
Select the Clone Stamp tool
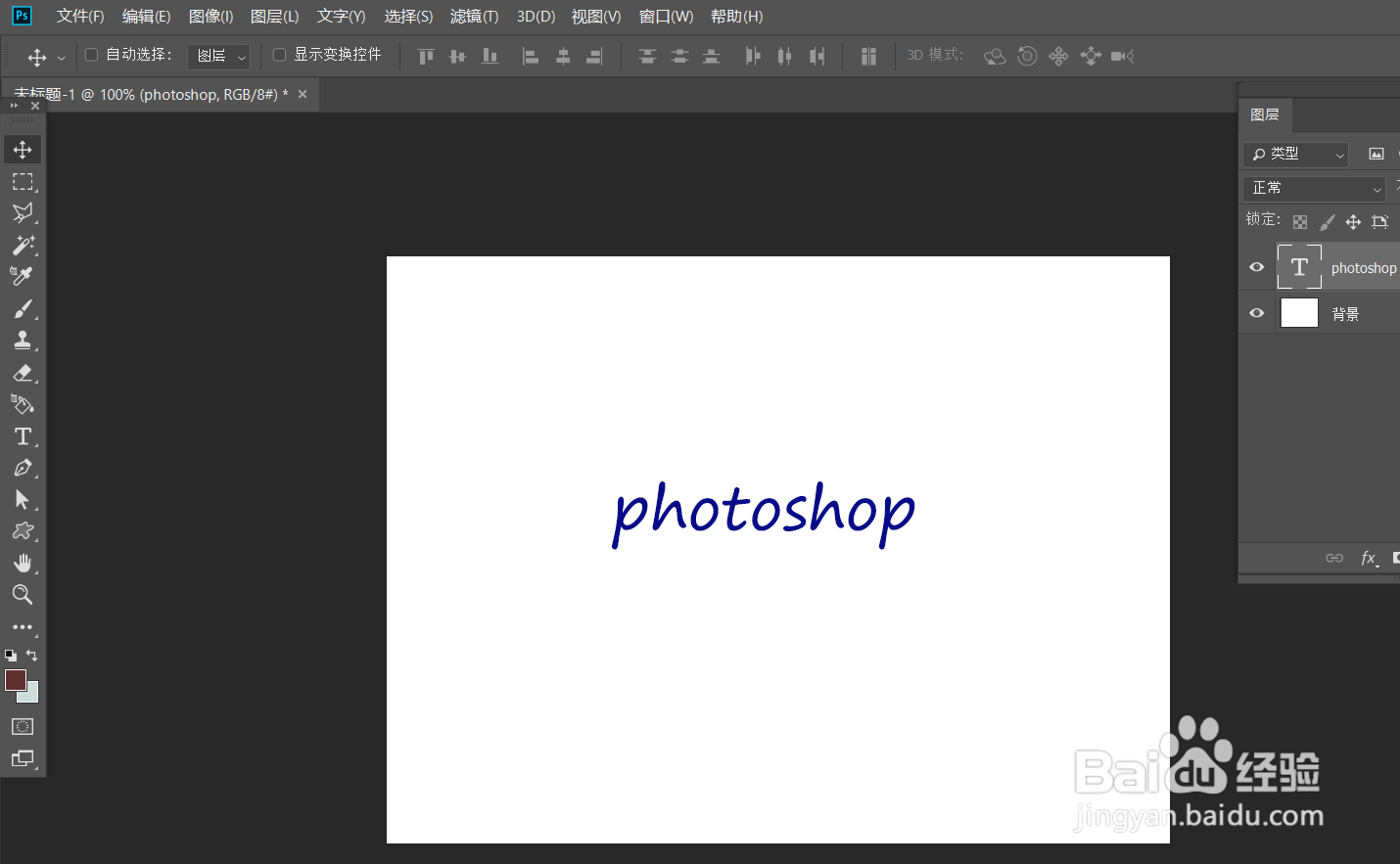(x=23, y=341)
